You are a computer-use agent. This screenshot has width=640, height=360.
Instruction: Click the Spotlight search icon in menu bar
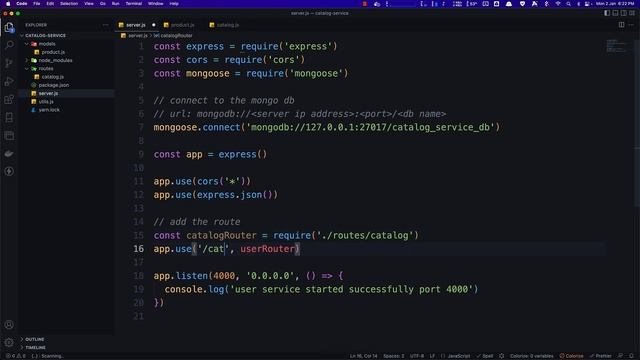click(568, 4)
